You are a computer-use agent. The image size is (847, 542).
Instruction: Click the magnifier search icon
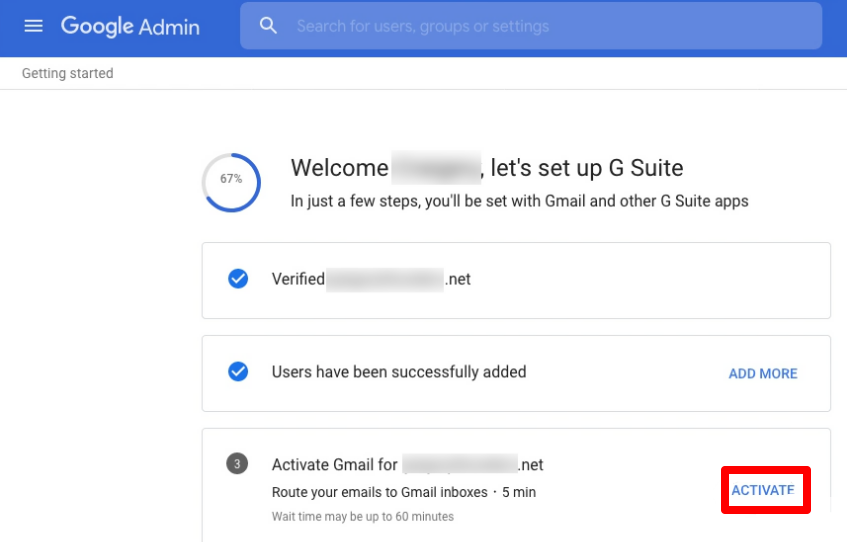tap(268, 25)
